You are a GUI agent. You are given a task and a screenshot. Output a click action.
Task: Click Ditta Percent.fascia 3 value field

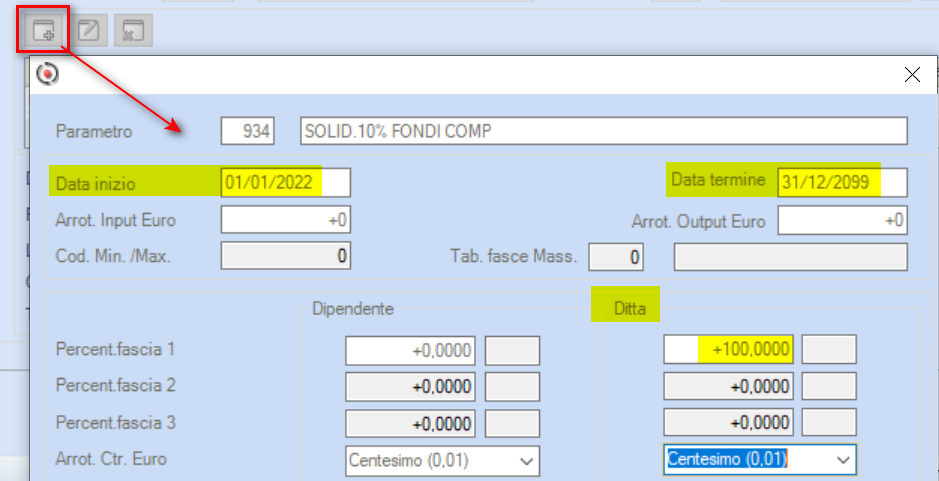729,423
